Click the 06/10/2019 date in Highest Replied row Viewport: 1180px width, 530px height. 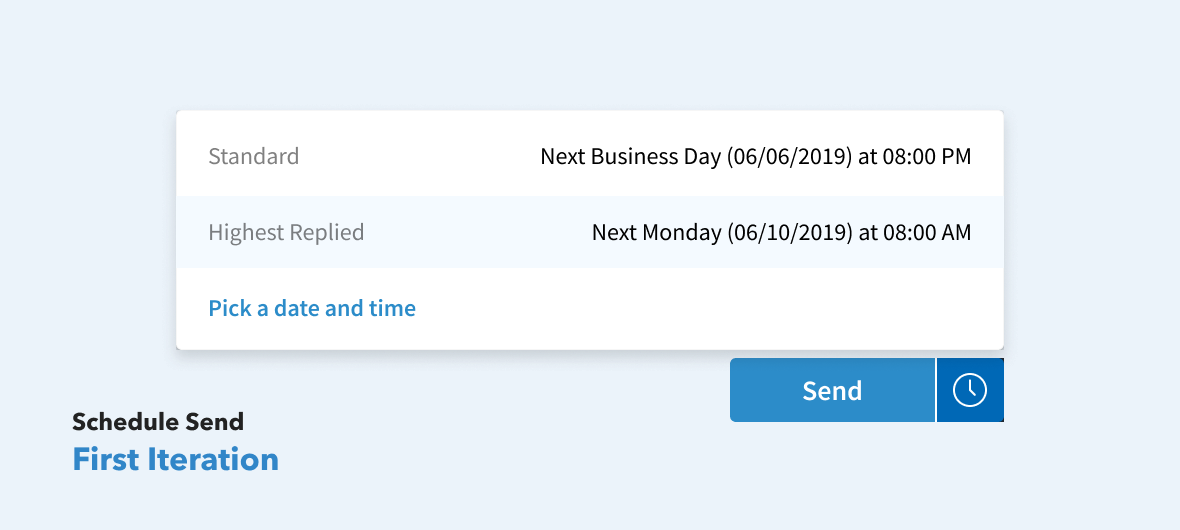point(790,232)
